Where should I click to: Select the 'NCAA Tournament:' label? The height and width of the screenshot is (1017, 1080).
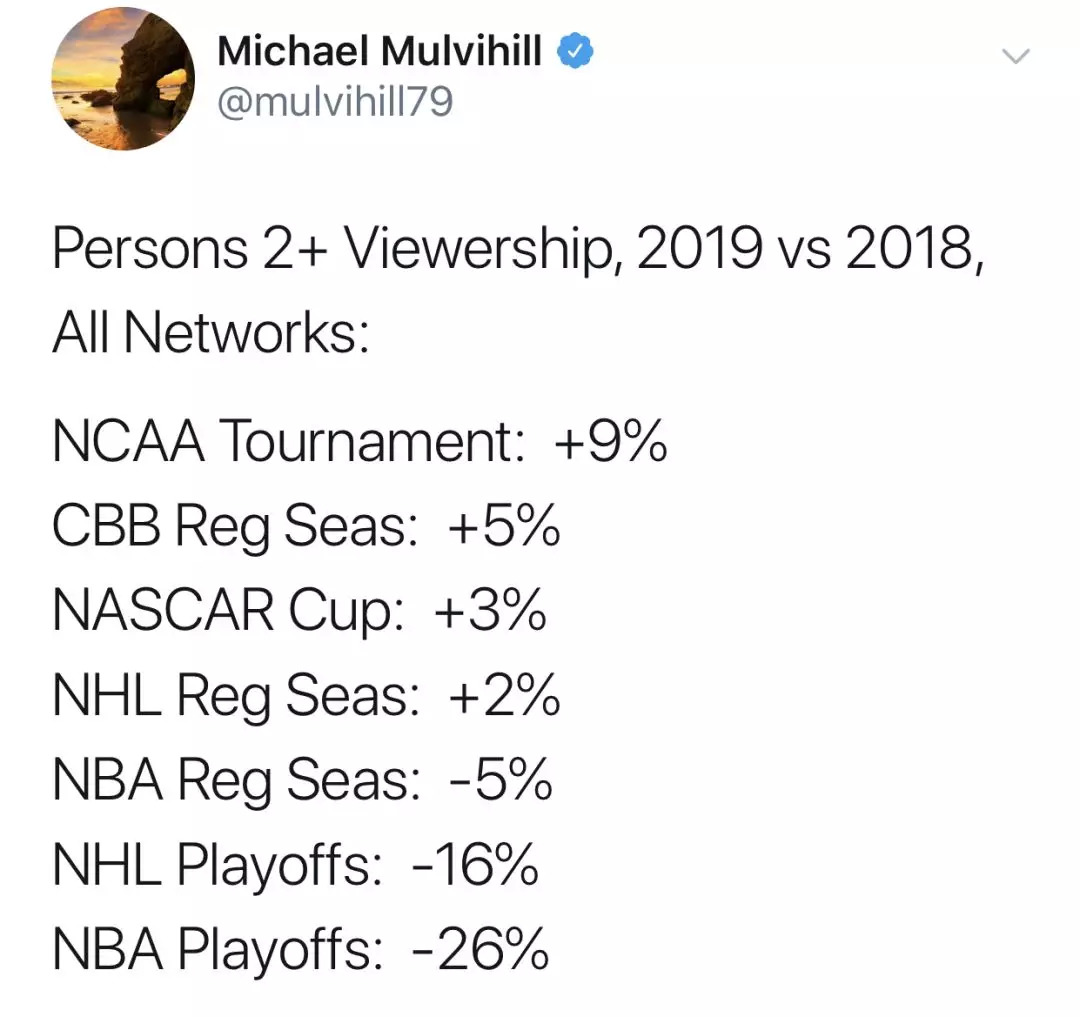point(289,442)
